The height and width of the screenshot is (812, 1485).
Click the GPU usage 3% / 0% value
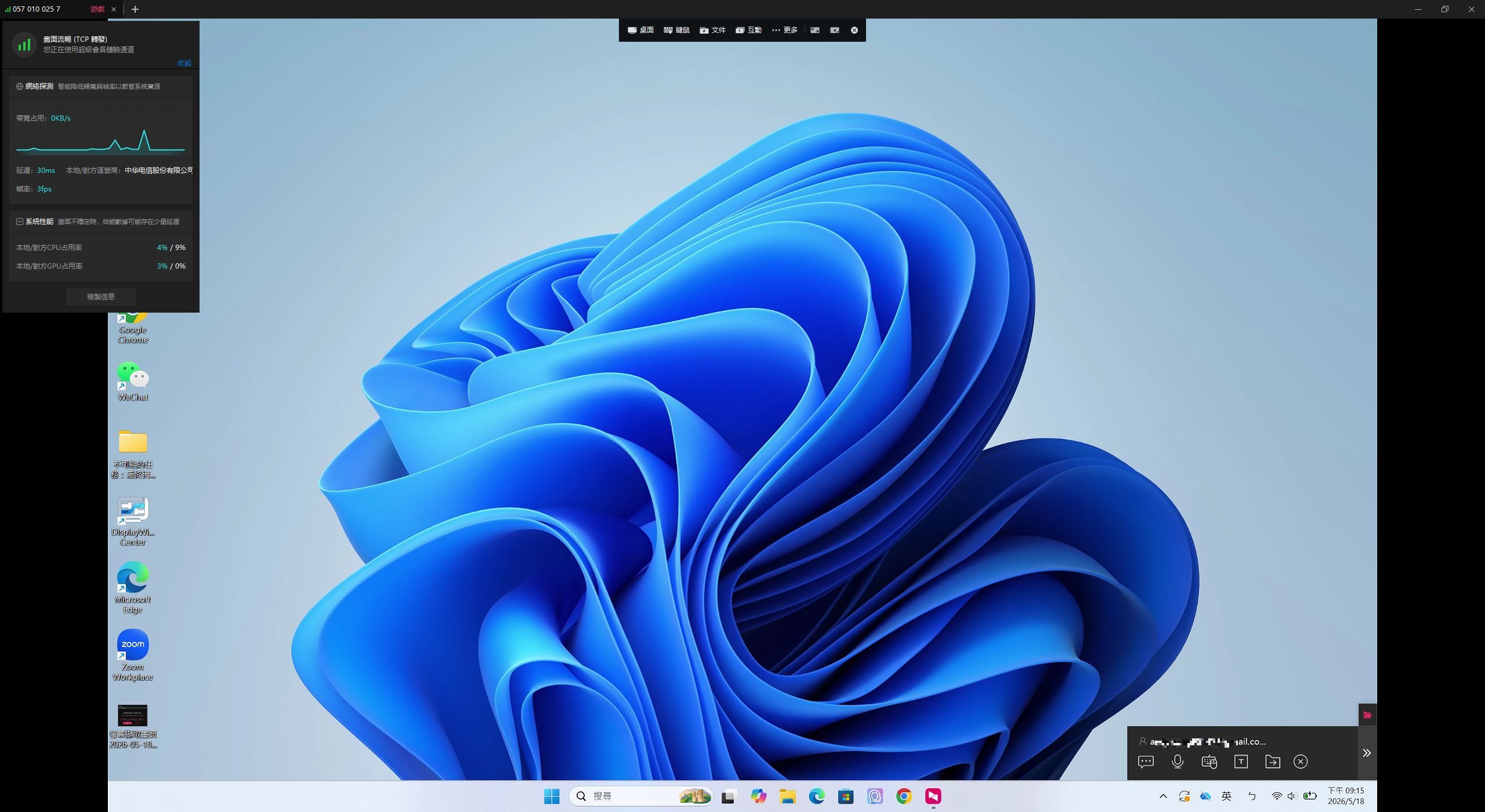point(171,266)
